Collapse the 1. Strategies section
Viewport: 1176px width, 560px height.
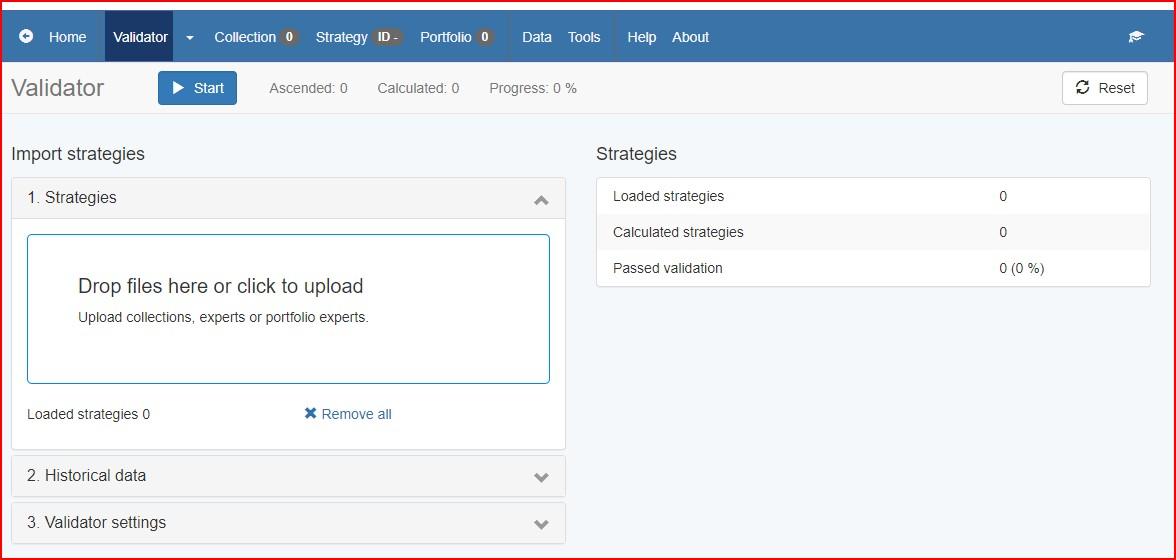coord(288,198)
